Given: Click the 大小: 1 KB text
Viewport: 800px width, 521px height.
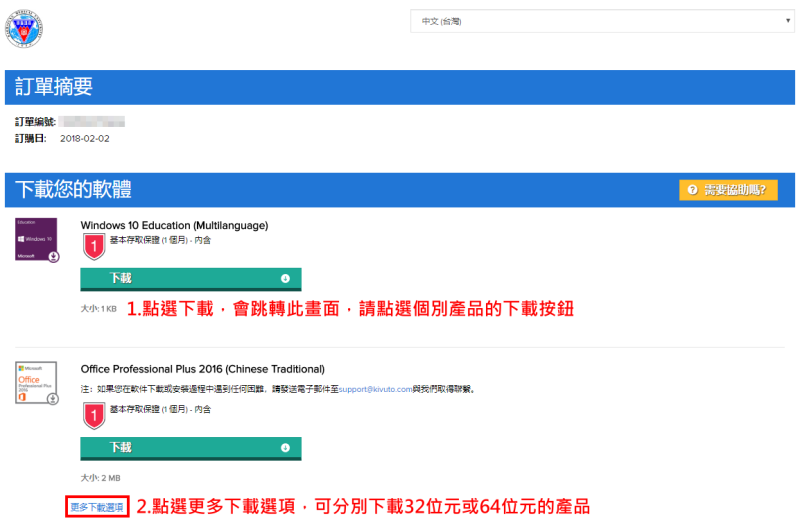Looking at the screenshot, I should pyautogui.click(x=98, y=309).
